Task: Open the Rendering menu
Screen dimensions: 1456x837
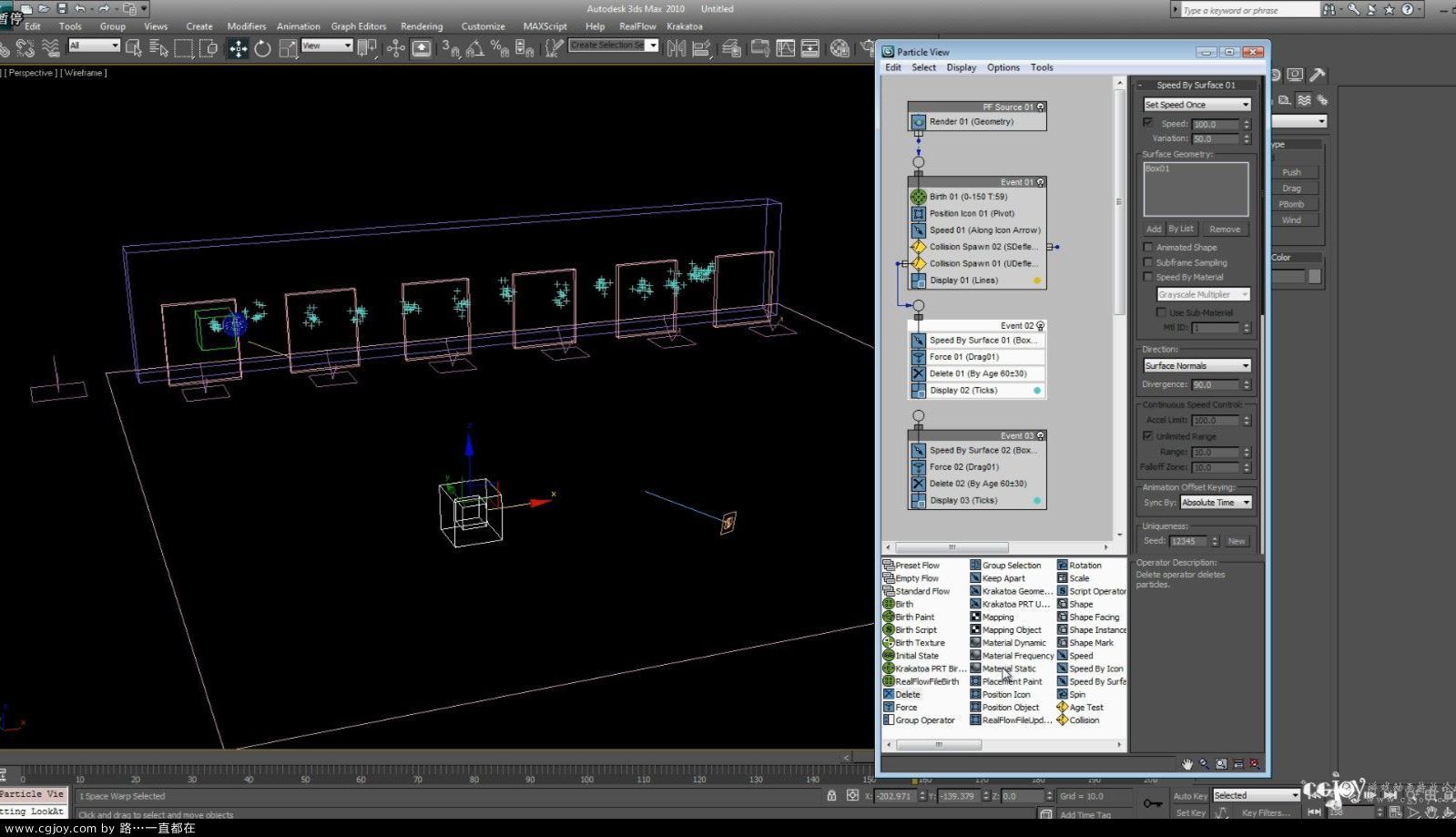Action: click(x=422, y=26)
